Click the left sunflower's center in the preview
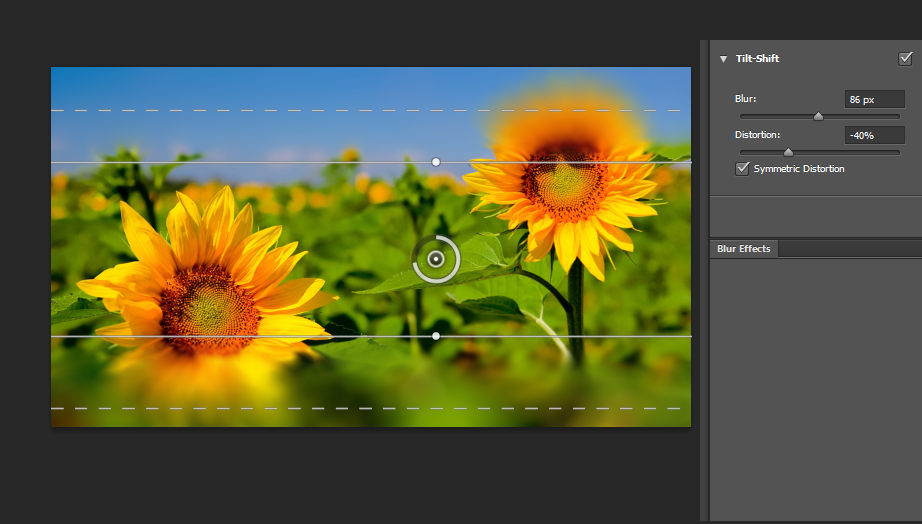Screen dimensions: 922x524 [x=208, y=303]
